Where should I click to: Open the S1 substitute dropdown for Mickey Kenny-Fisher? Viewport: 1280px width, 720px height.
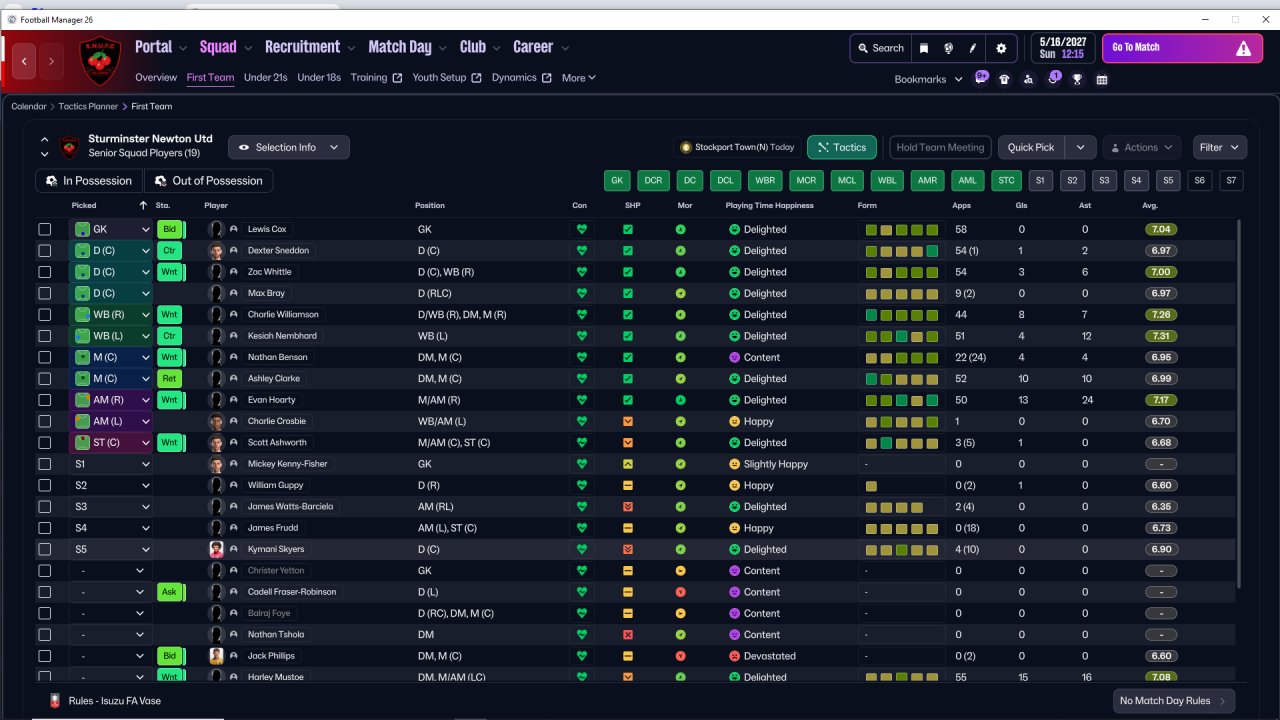(111, 464)
